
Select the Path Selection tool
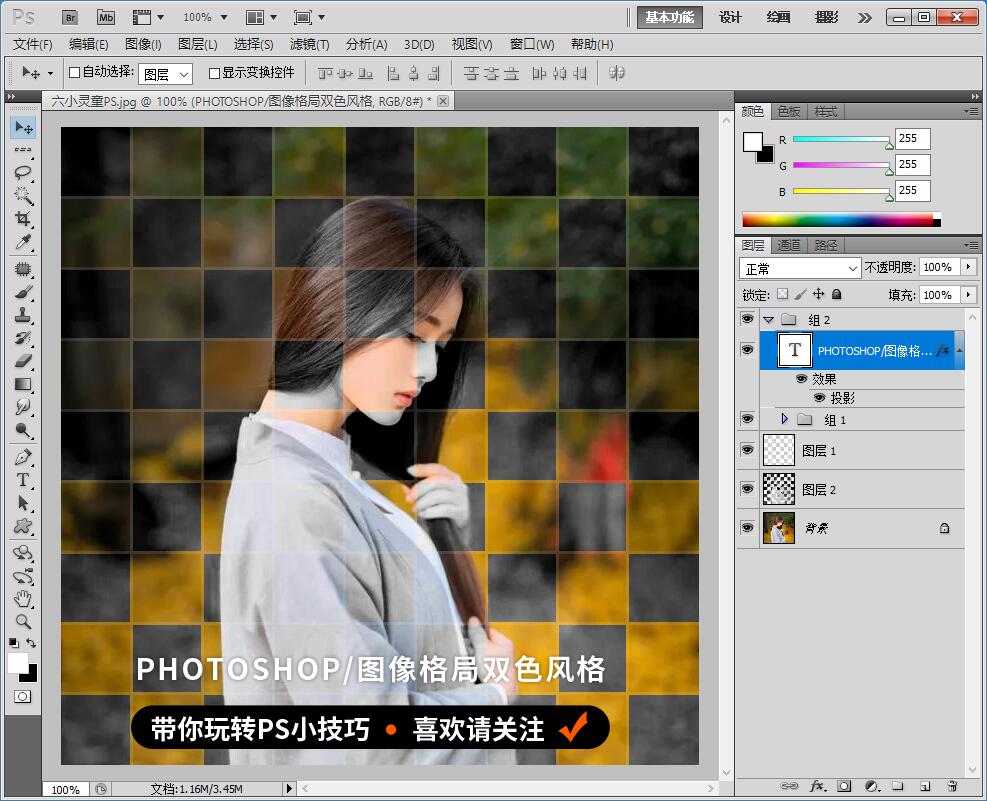click(23, 503)
